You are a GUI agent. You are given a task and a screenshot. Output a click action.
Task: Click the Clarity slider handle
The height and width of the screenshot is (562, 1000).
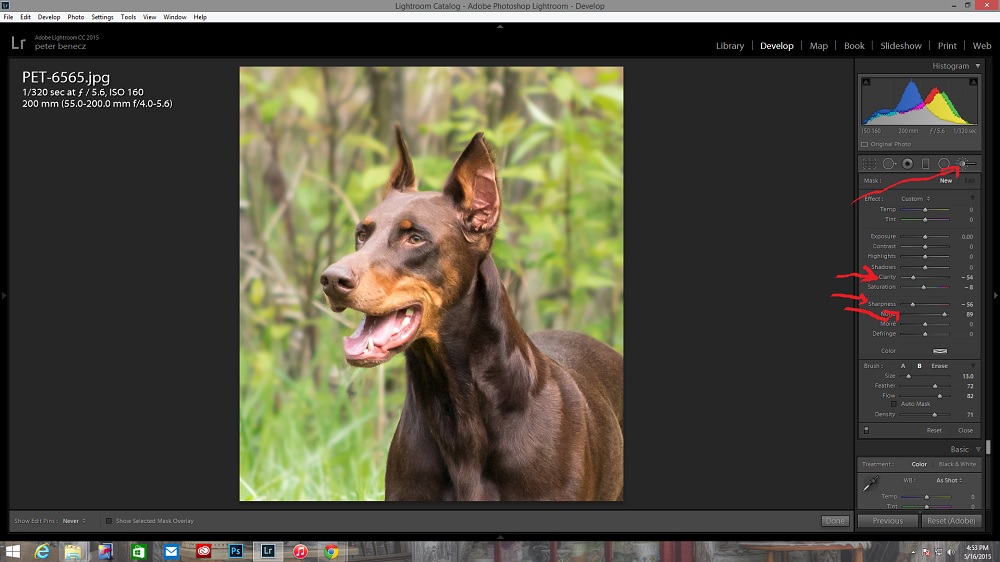(x=913, y=277)
